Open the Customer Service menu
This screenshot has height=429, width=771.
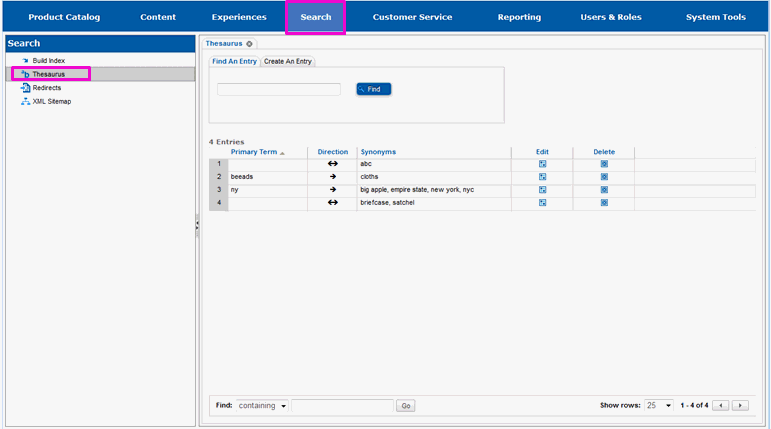coord(412,17)
